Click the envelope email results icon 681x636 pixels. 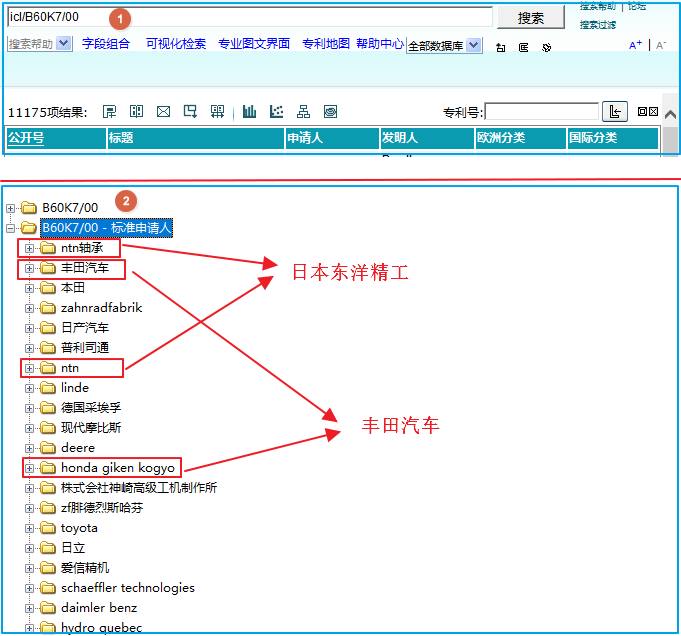(164, 111)
